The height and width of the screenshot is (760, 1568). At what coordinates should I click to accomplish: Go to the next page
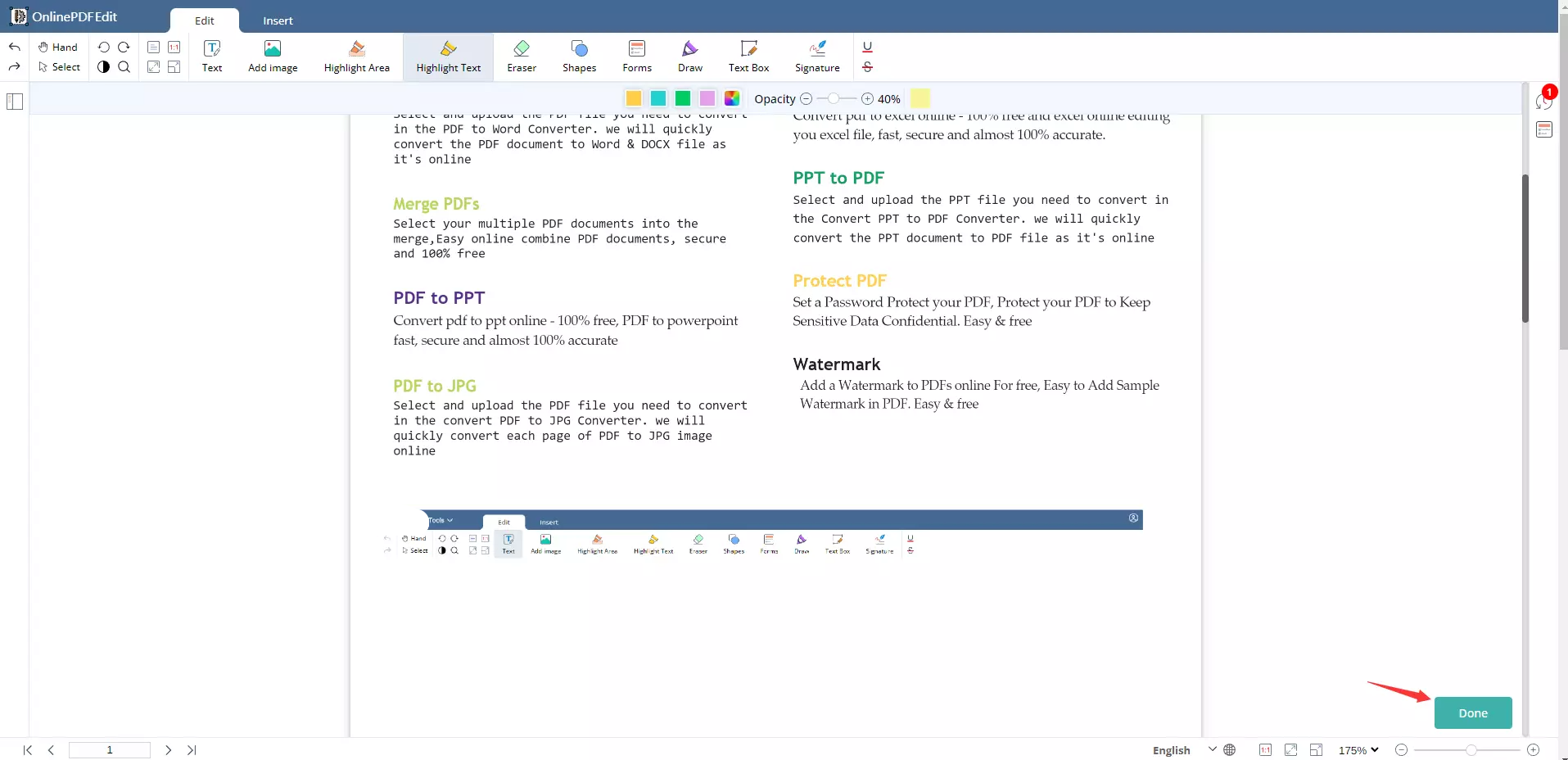168,750
